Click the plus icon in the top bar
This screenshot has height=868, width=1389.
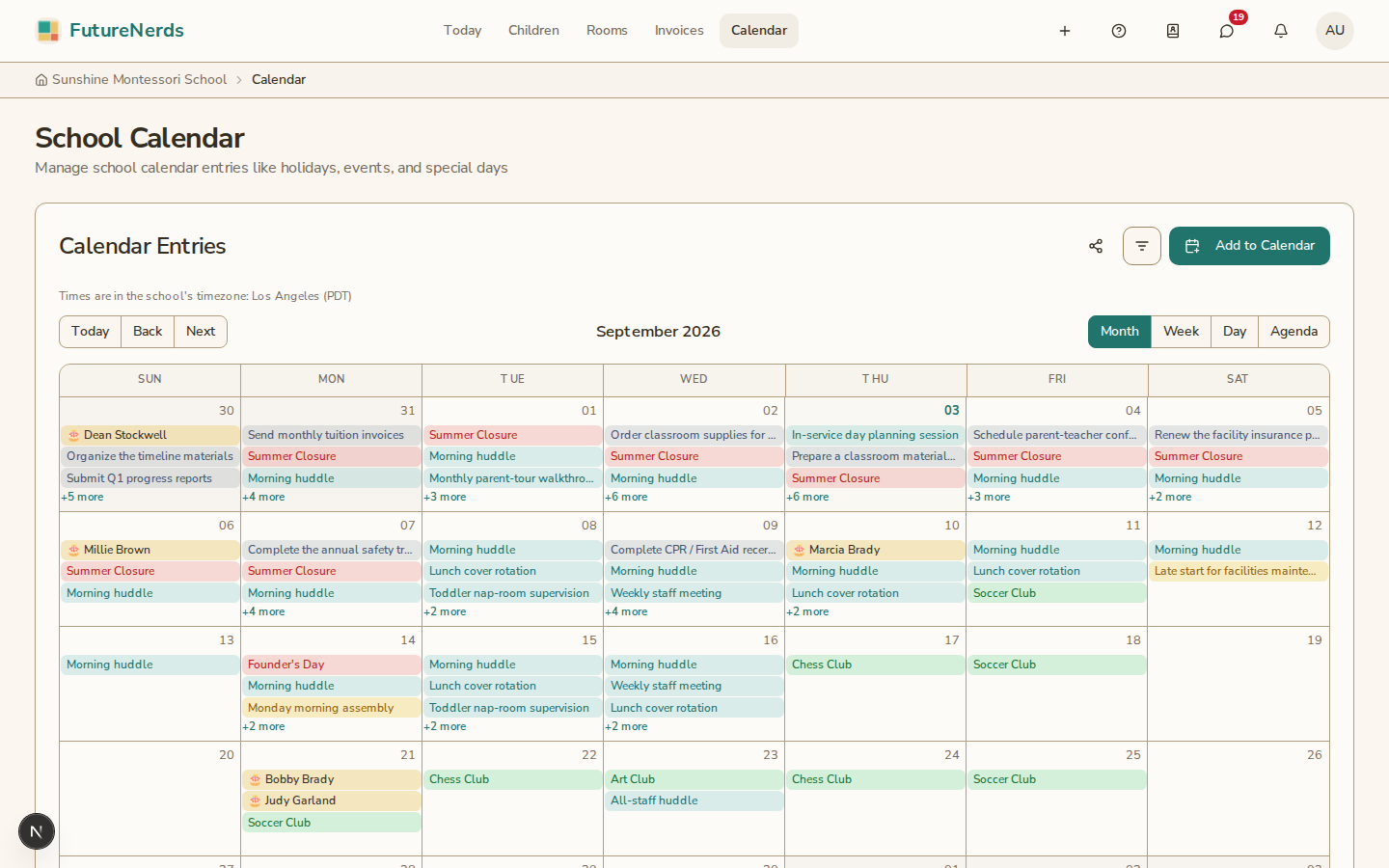pos(1065,31)
